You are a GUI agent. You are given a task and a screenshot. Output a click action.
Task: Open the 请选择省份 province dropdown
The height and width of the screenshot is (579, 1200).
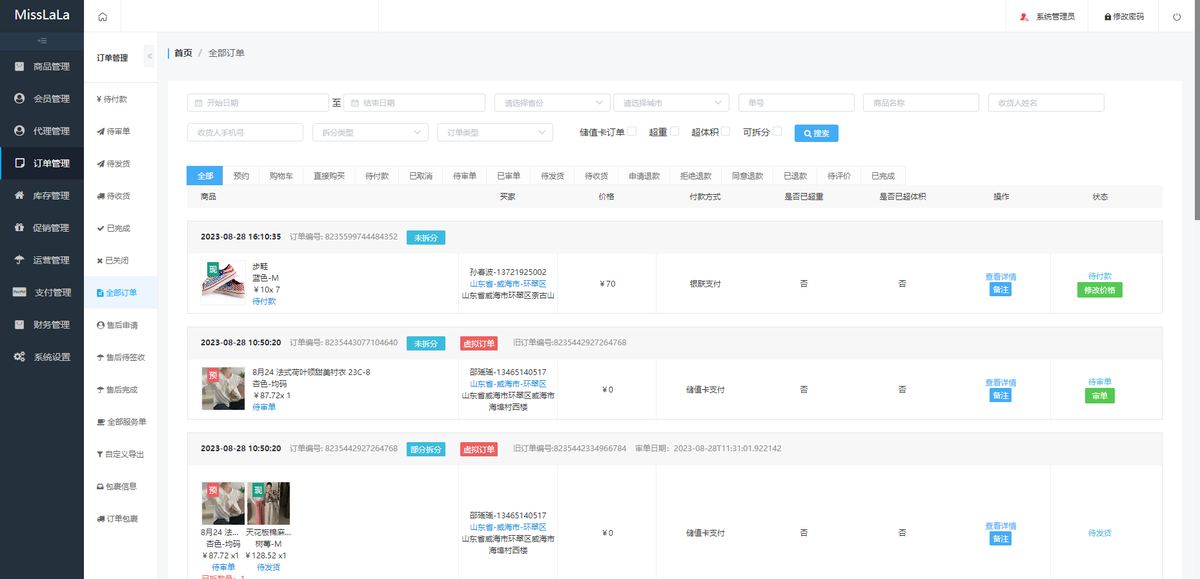click(552, 102)
